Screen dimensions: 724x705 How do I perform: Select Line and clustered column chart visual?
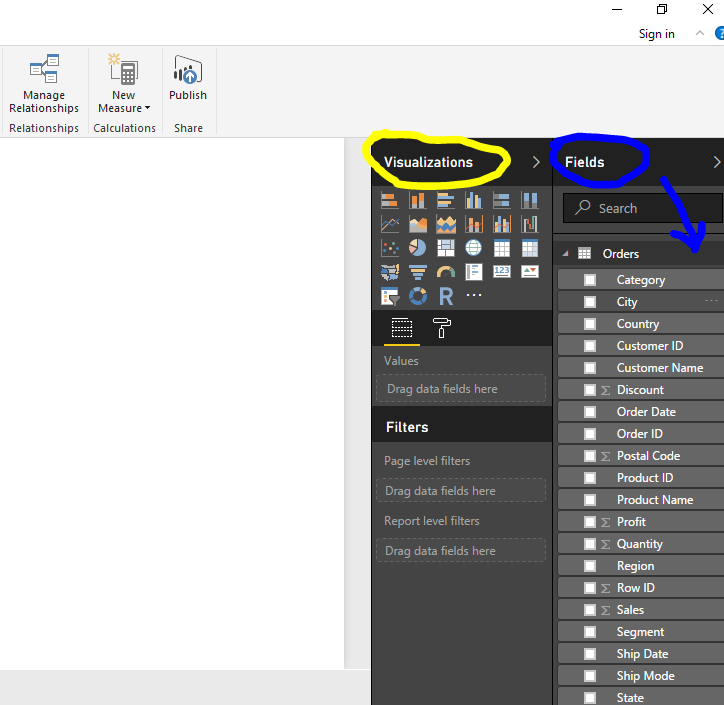click(502, 225)
